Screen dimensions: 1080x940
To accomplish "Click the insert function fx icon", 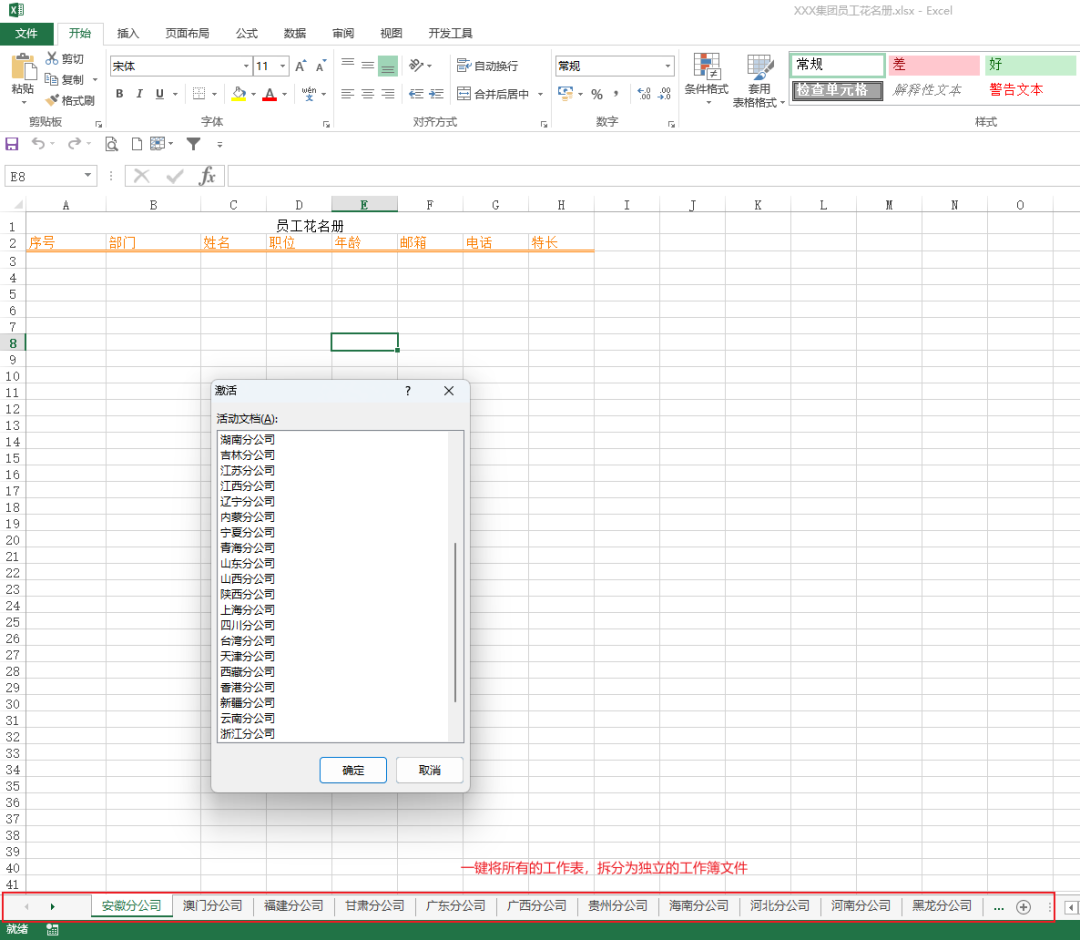I will (x=207, y=176).
